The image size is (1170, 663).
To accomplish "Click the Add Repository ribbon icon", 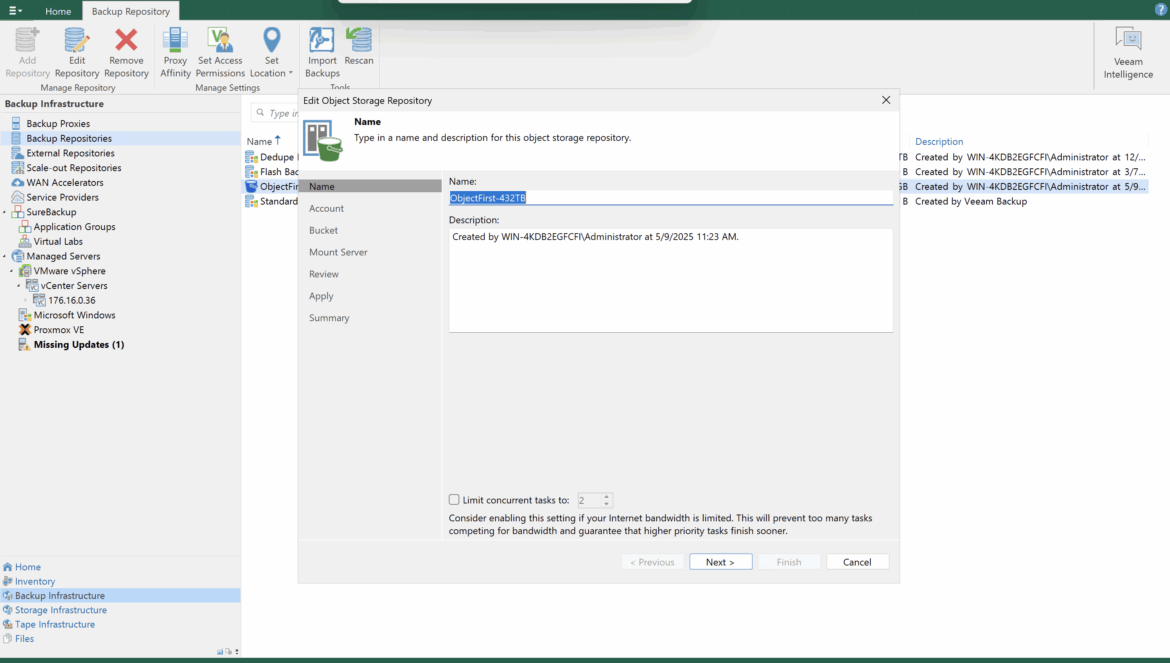I will (27, 52).
